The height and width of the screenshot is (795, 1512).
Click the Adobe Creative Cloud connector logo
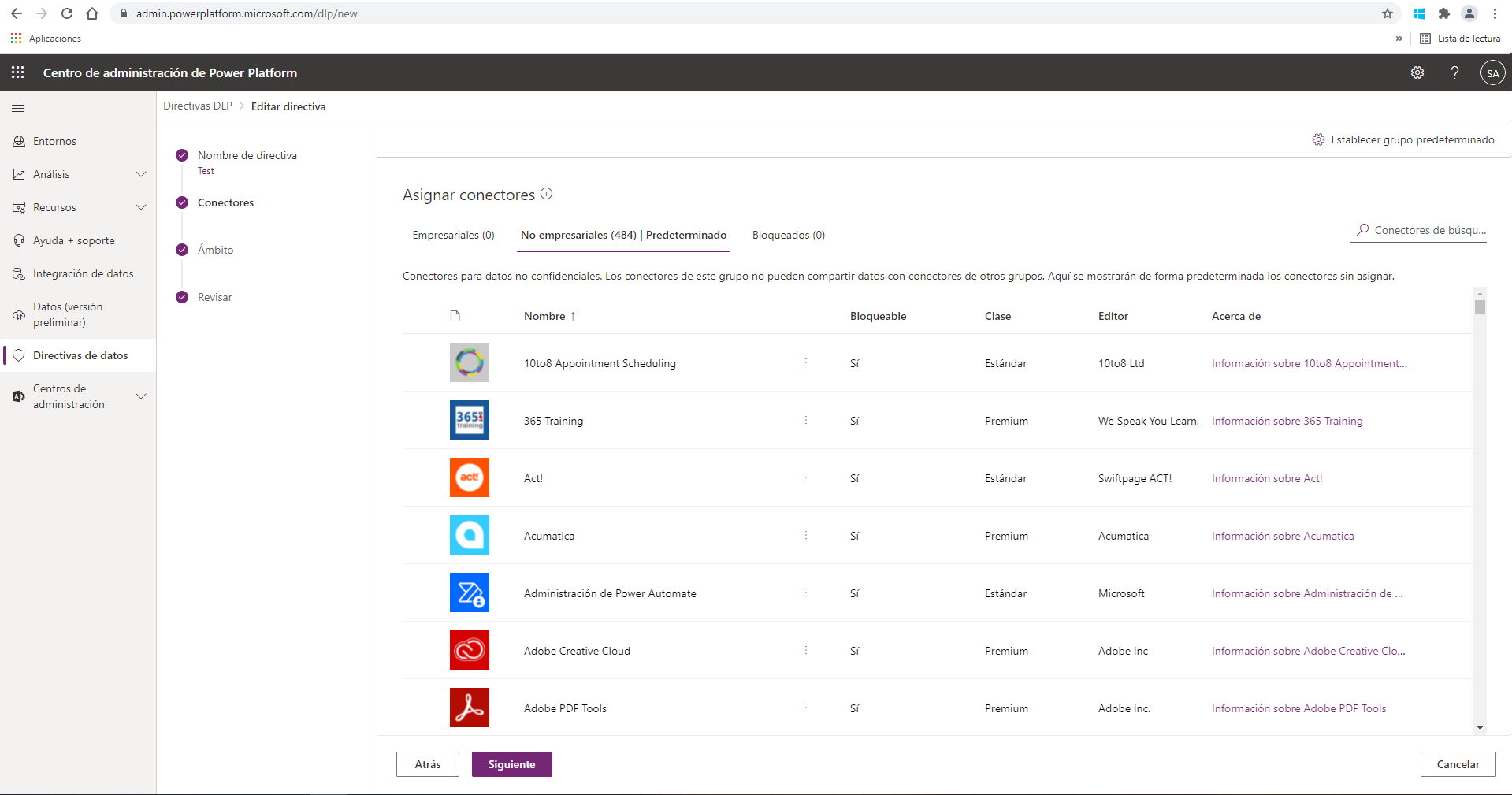[x=470, y=650]
